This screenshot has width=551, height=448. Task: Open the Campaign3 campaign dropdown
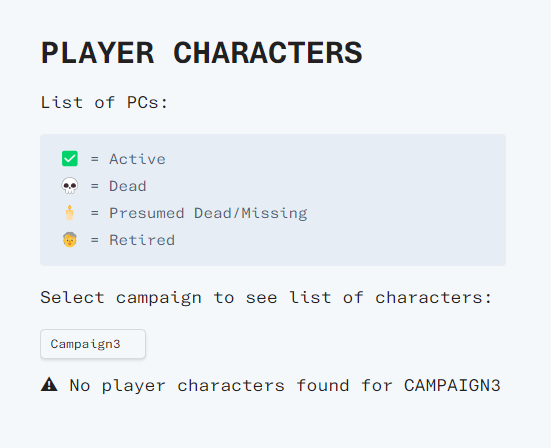point(93,344)
